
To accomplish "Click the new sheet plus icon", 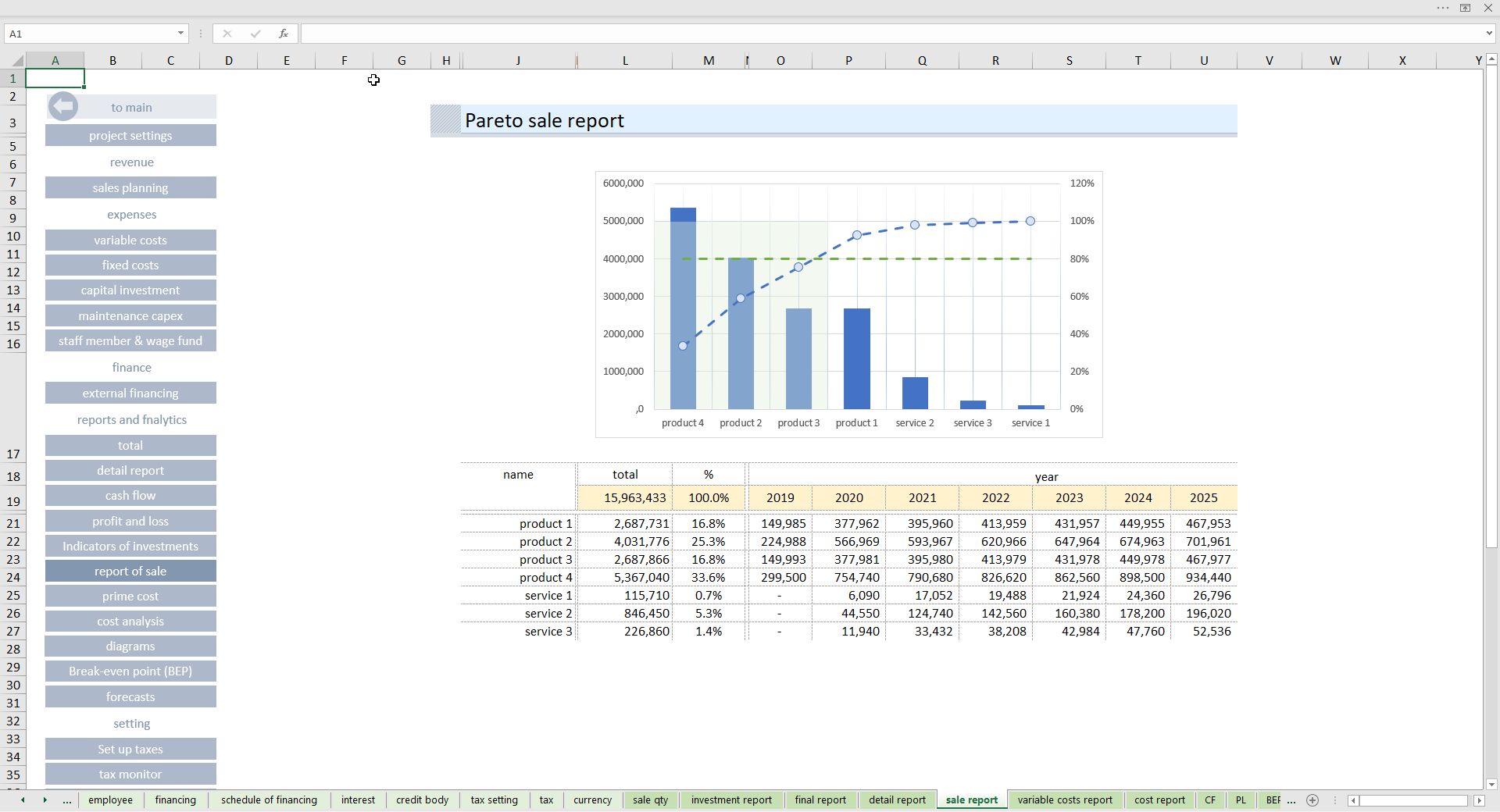I will (x=1312, y=800).
